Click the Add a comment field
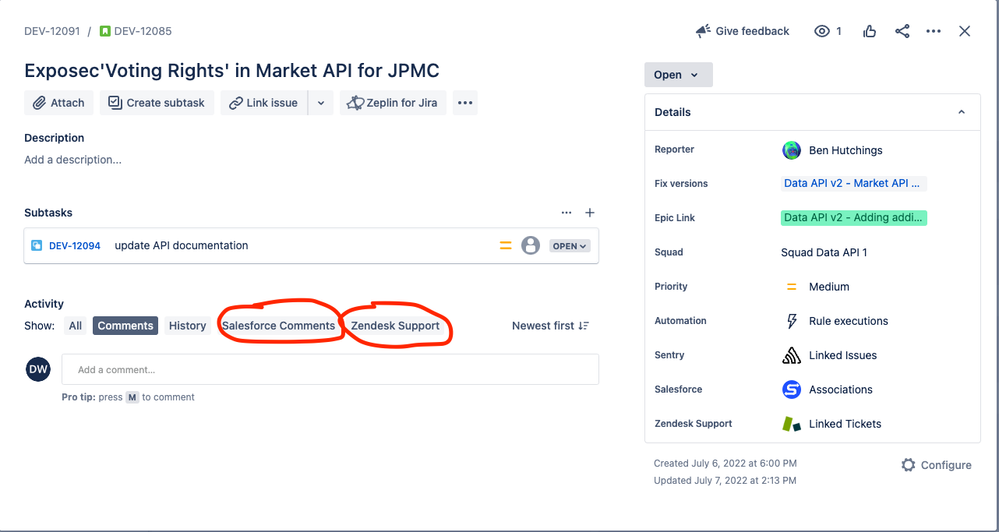This screenshot has width=999, height=532. (x=330, y=370)
